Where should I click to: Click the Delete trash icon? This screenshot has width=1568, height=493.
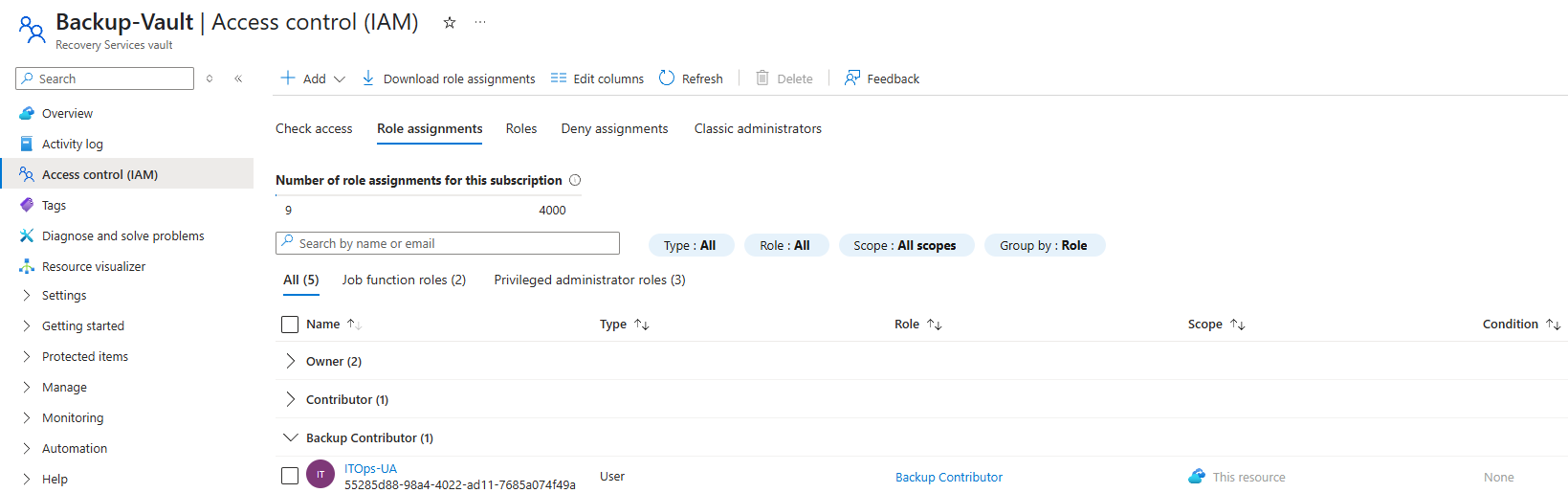(x=762, y=78)
